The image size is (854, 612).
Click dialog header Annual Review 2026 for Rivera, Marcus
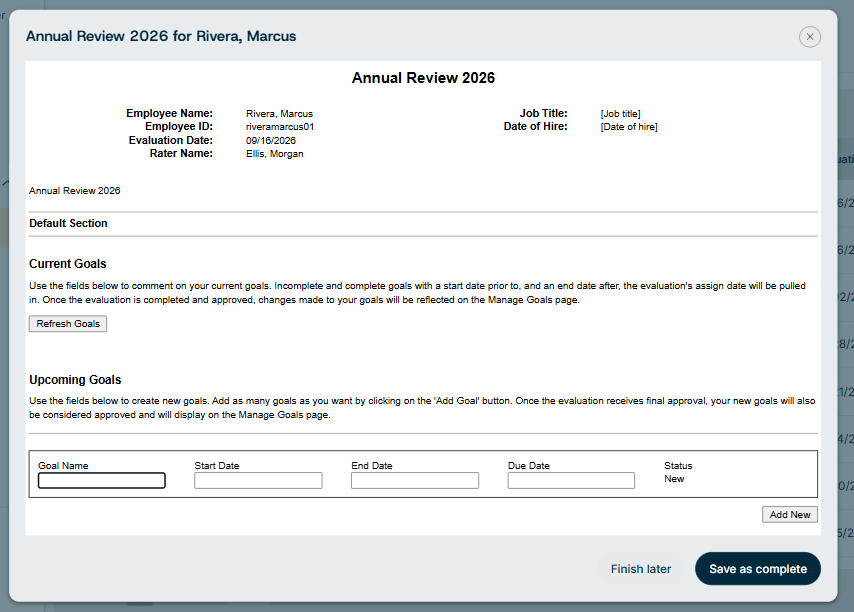[161, 36]
